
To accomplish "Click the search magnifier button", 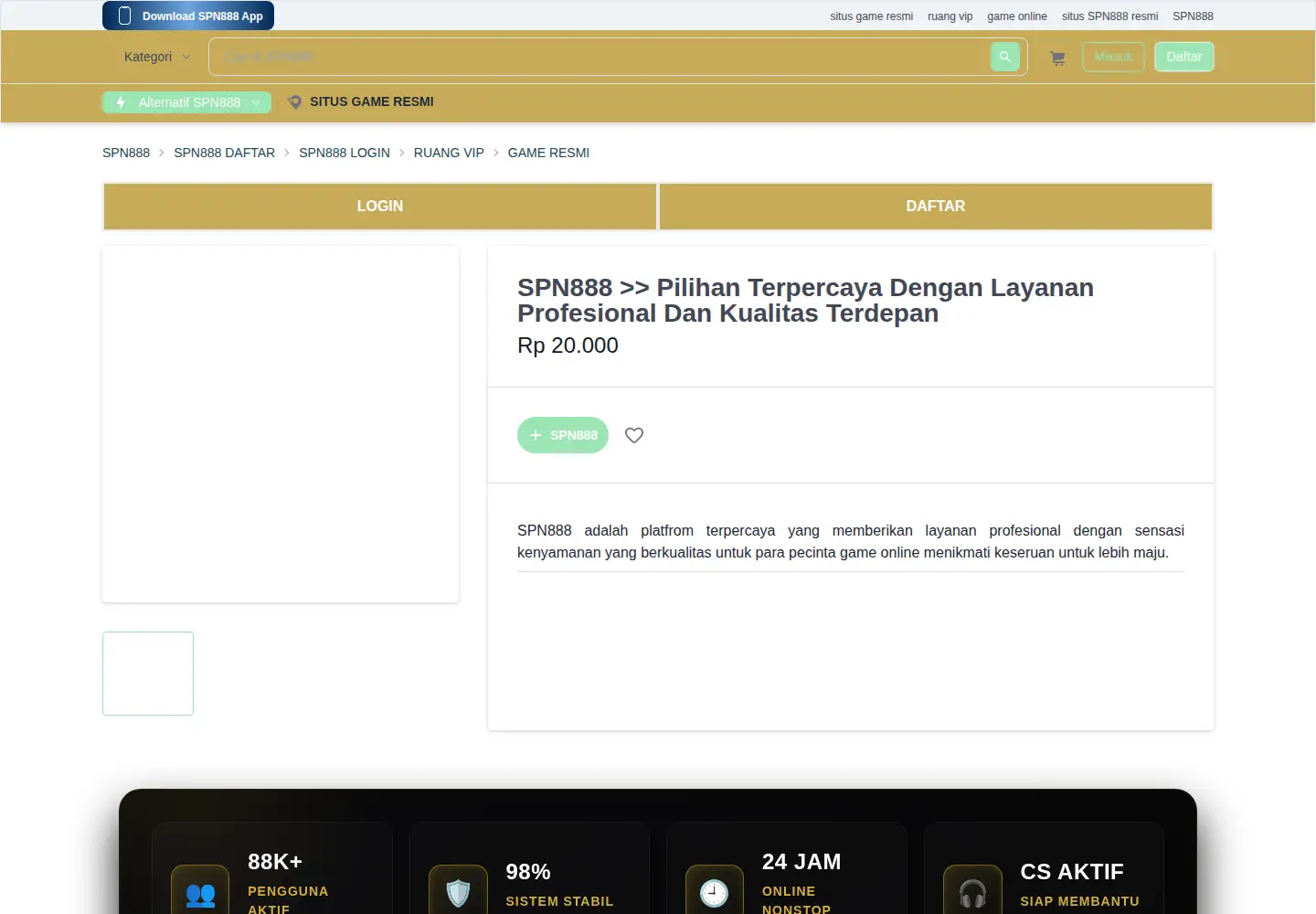I will [x=1004, y=57].
